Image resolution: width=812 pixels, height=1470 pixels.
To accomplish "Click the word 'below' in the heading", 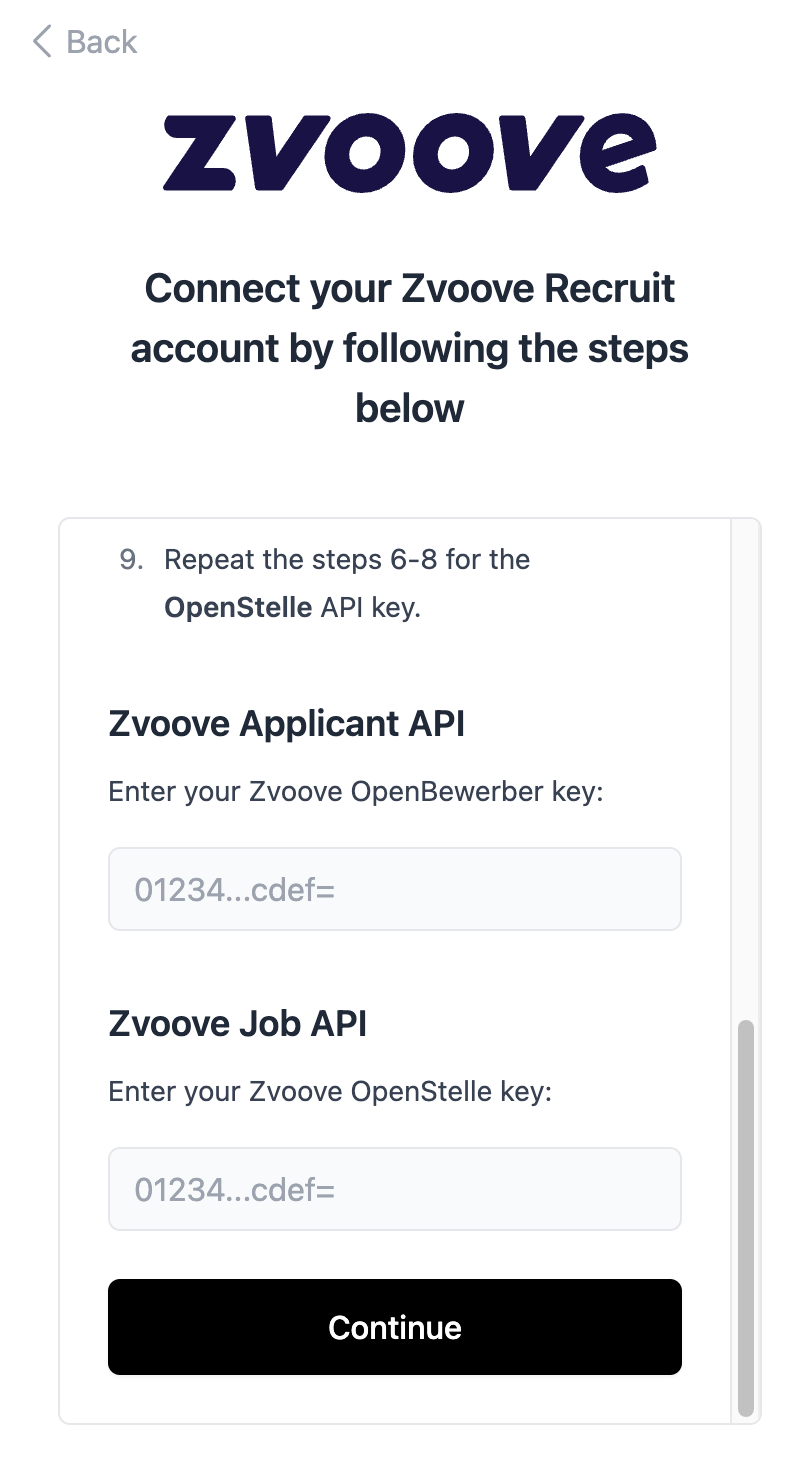I will tap(410, 408).
